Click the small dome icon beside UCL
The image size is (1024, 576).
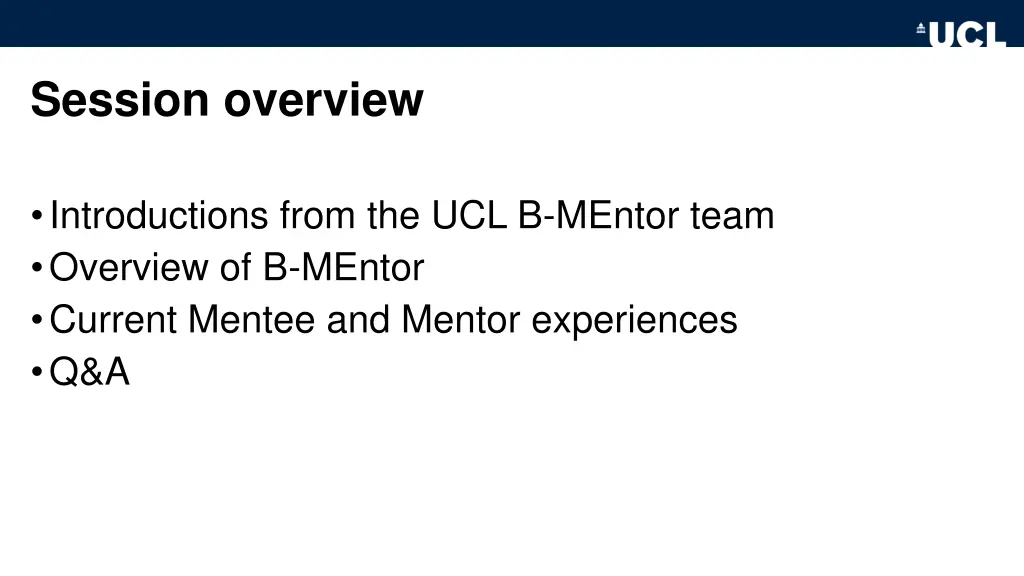coord(921,27)
